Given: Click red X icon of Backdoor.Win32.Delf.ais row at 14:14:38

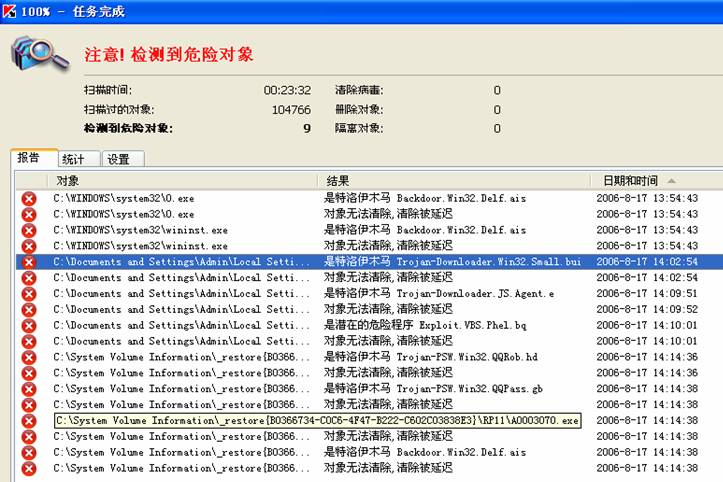Looking at the screenshot, I should tap(29, 452).
